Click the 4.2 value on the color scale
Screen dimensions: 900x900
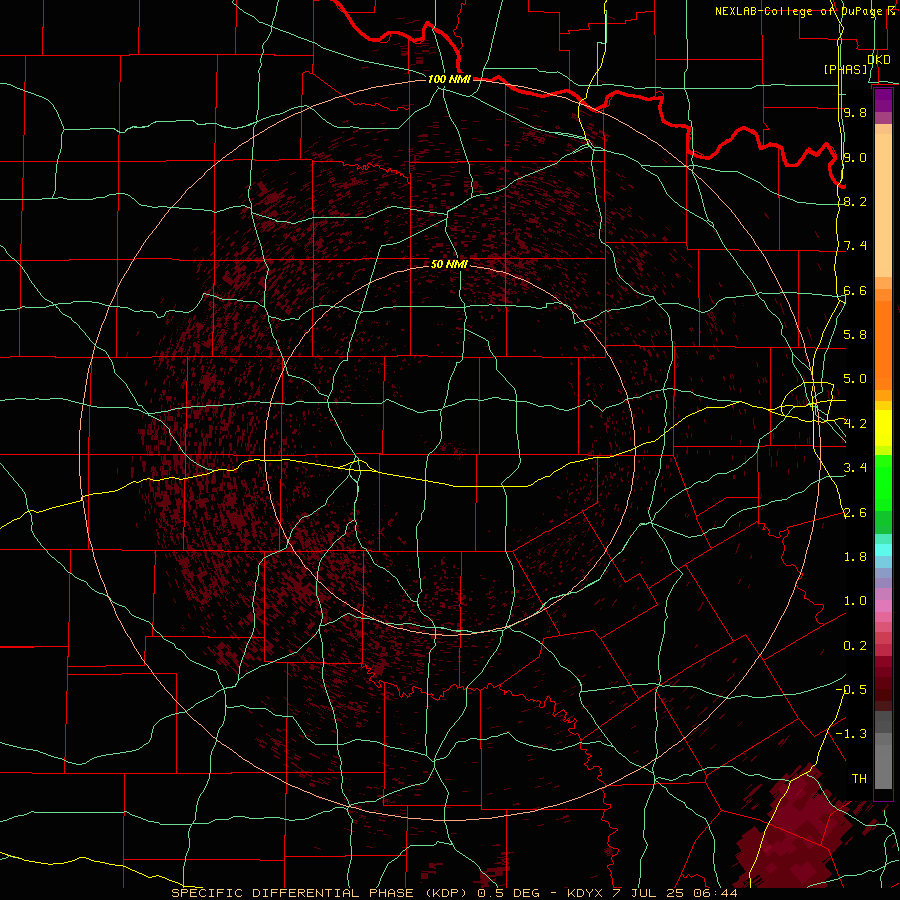click(x=855, y=424)
